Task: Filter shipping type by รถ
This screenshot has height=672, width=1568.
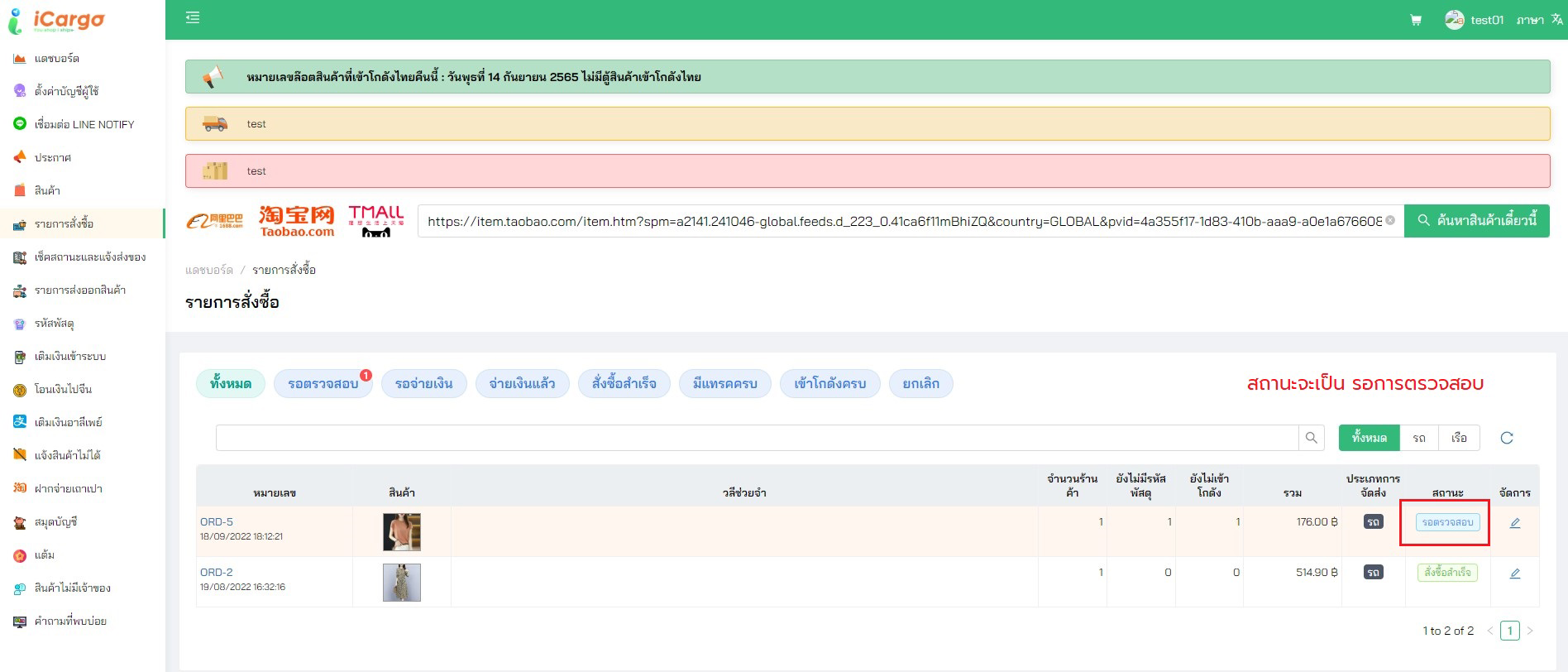Action: 1419,438
